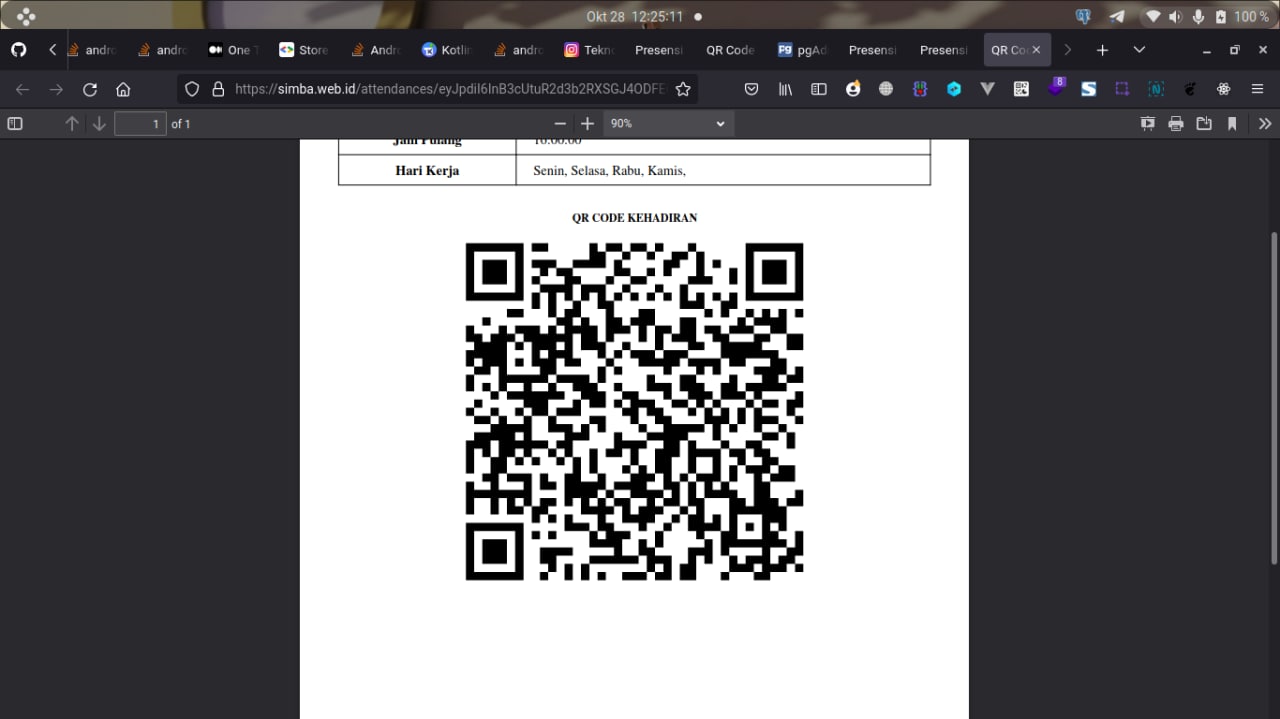The width and height of the screenshot is (1280, 719).
Task: Open Vue devtools extension
Action: click(x=988, y=89)
